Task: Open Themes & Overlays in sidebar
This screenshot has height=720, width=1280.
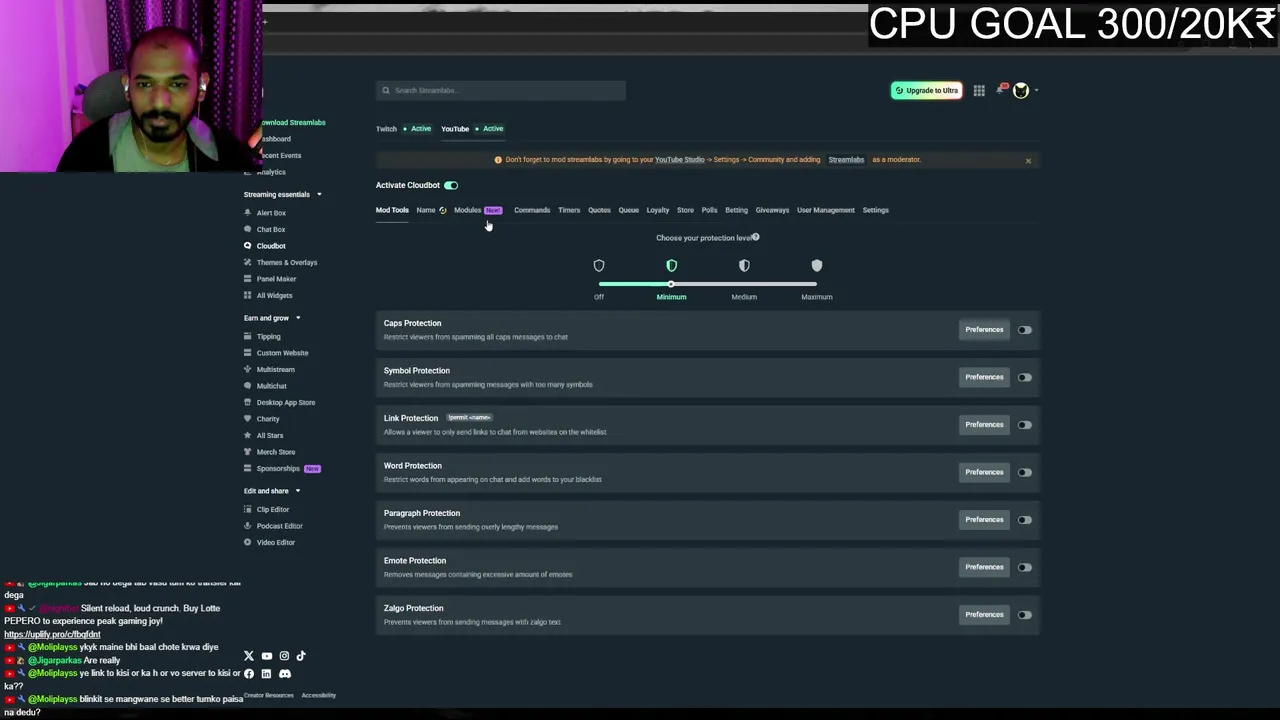Action: pyautogui.click(x=287, y=262)
